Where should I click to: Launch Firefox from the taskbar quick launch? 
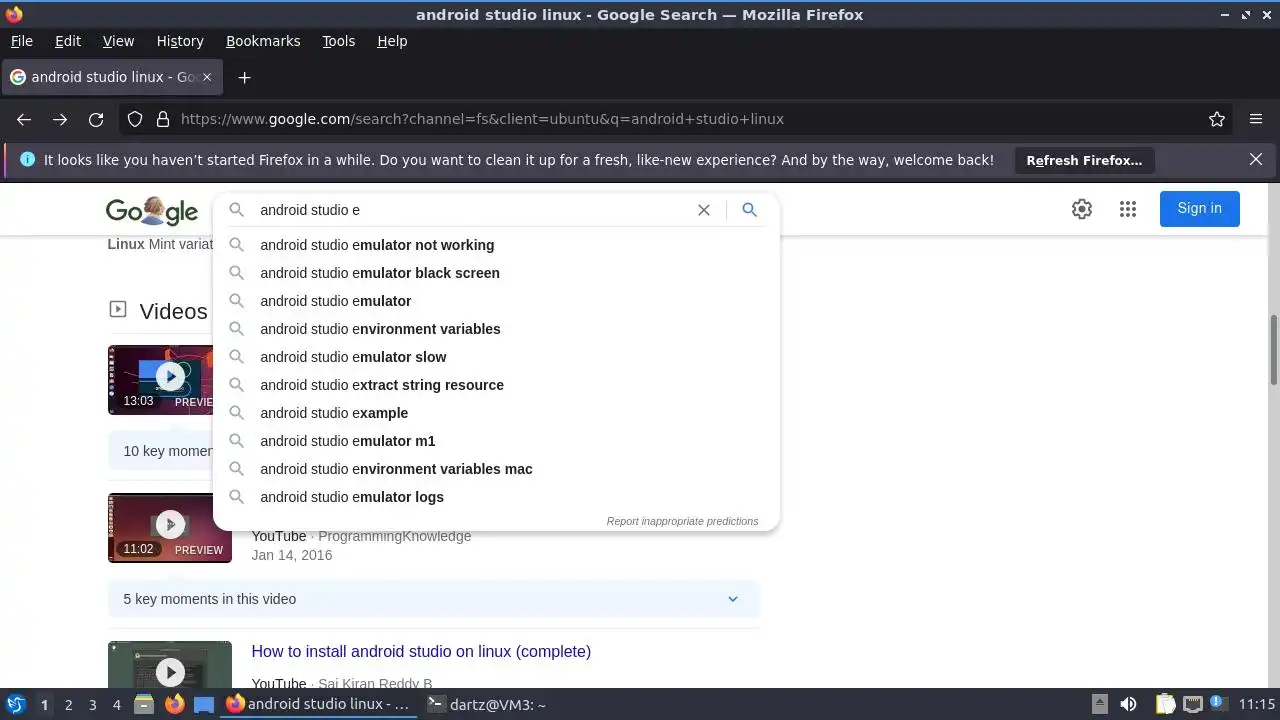174,705
